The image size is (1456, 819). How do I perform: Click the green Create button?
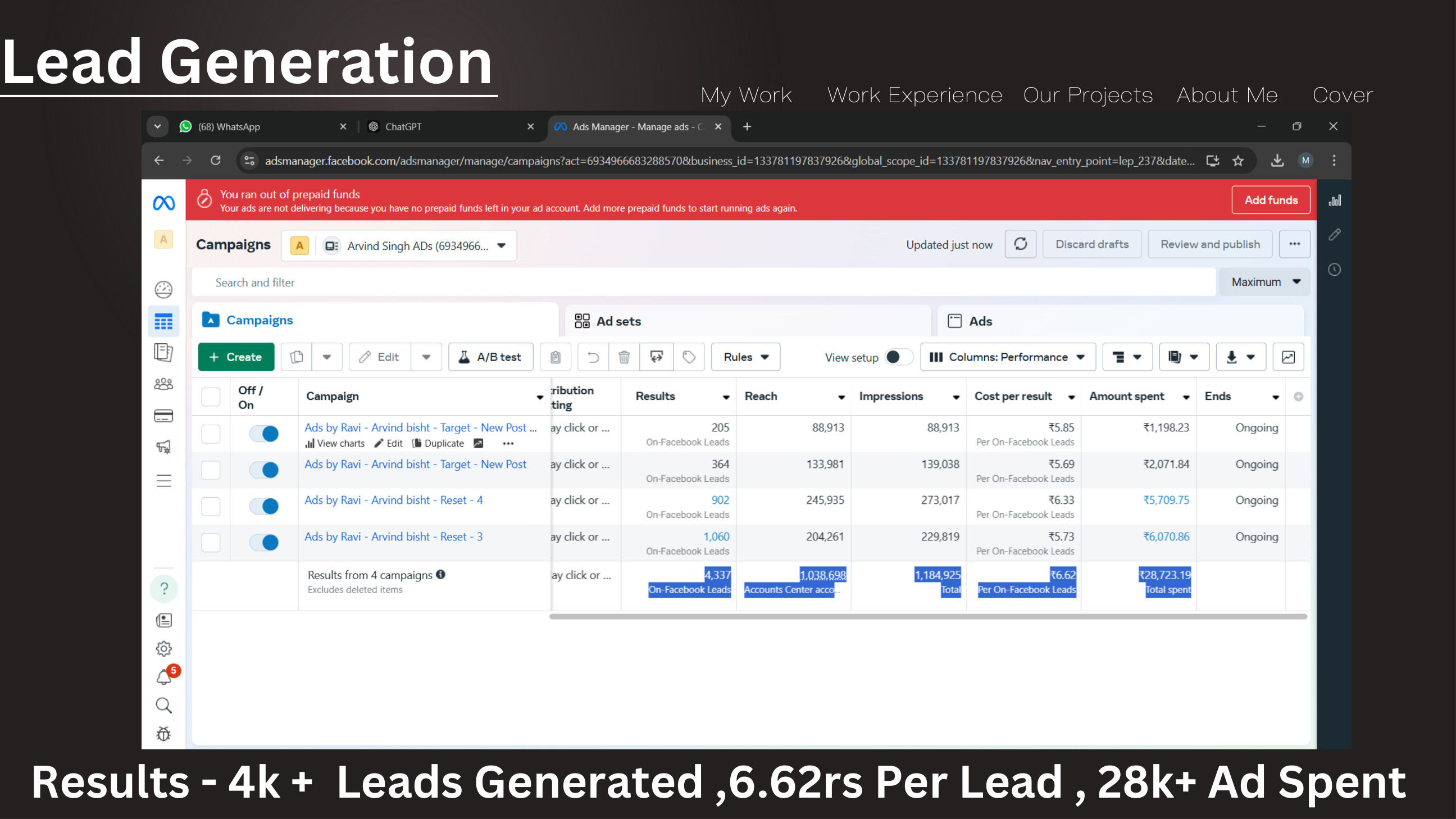coord(236,357)
